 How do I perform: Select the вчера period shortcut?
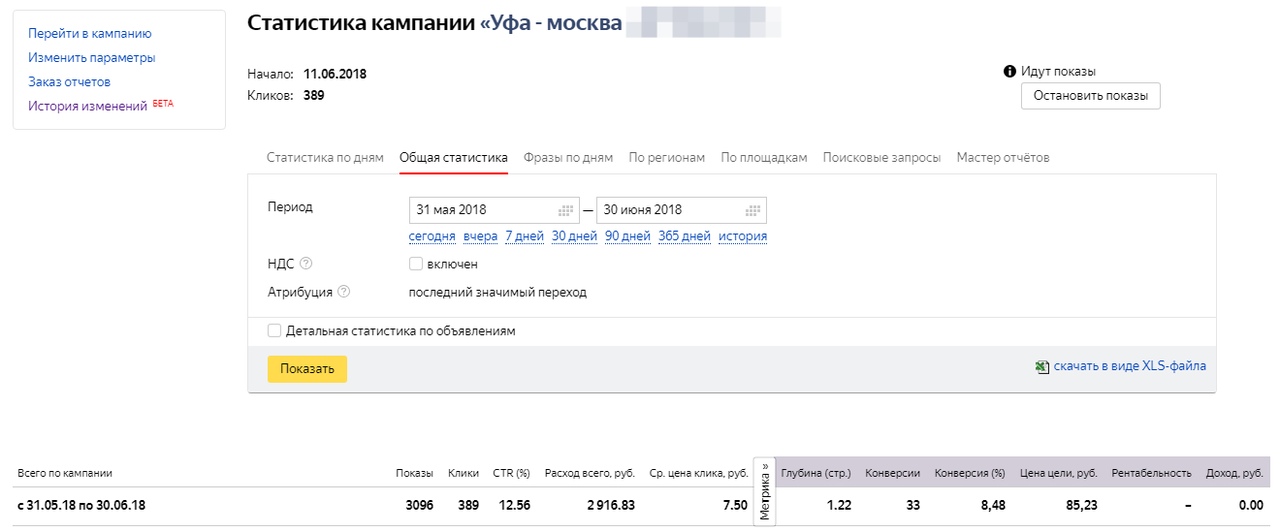click(x=480, y=237)
